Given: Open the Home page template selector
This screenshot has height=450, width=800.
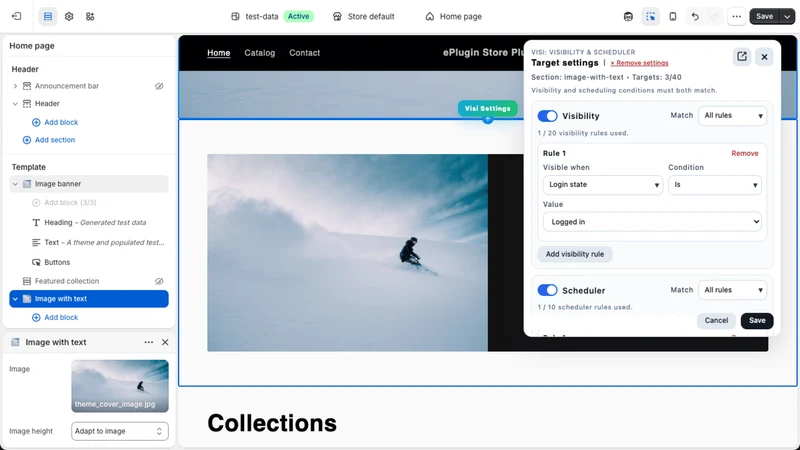Looking at the screenshot, I should tap(454, 16).
